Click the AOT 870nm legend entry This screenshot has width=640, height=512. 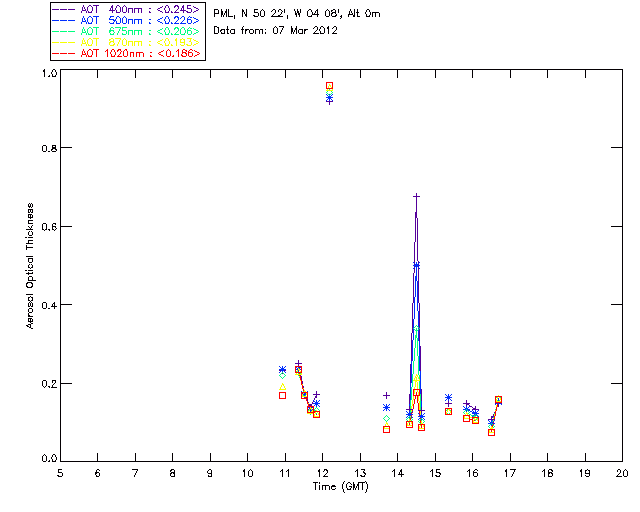(x=126, y=42)
